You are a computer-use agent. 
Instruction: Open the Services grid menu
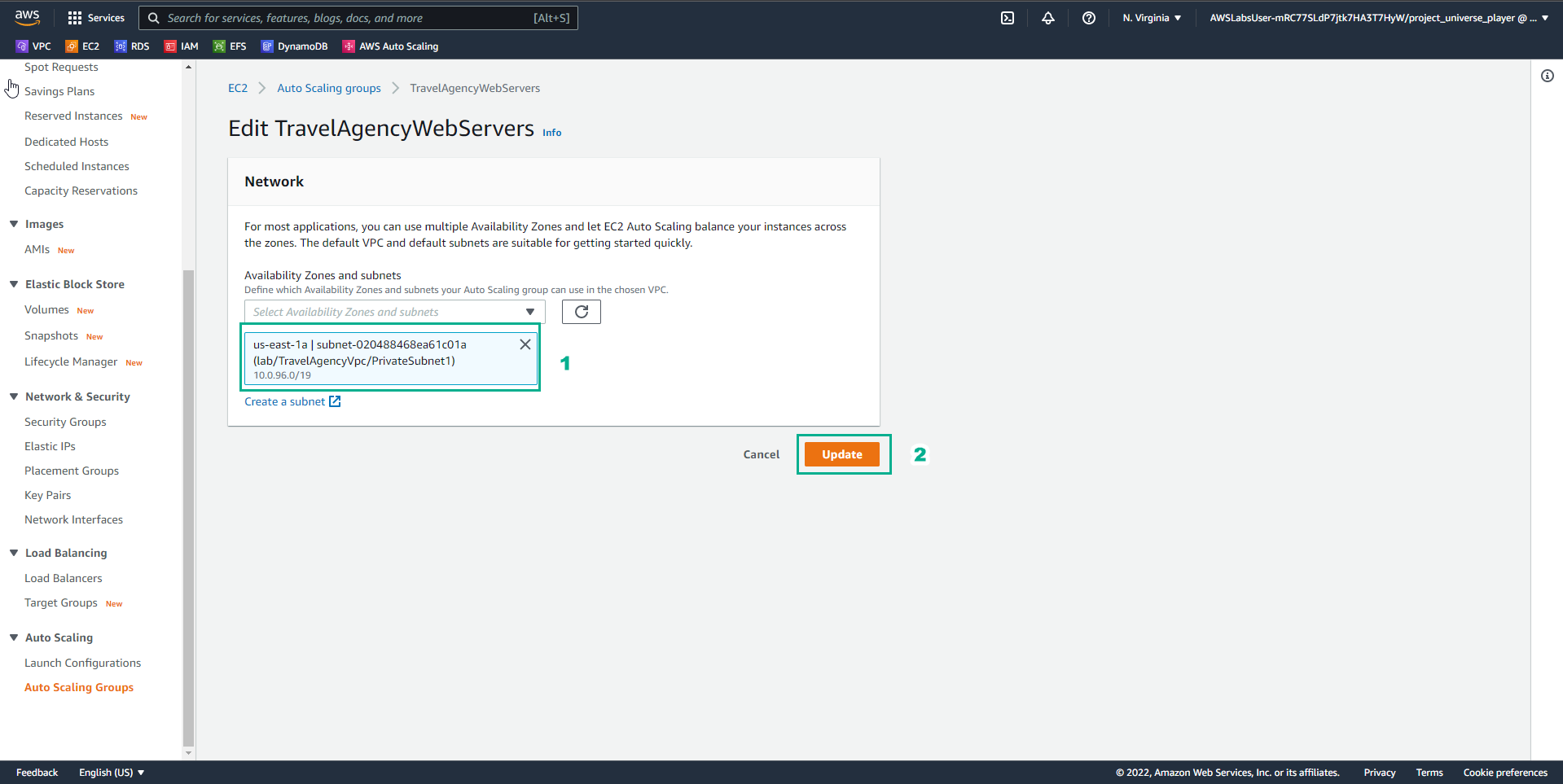click(96, 18)
